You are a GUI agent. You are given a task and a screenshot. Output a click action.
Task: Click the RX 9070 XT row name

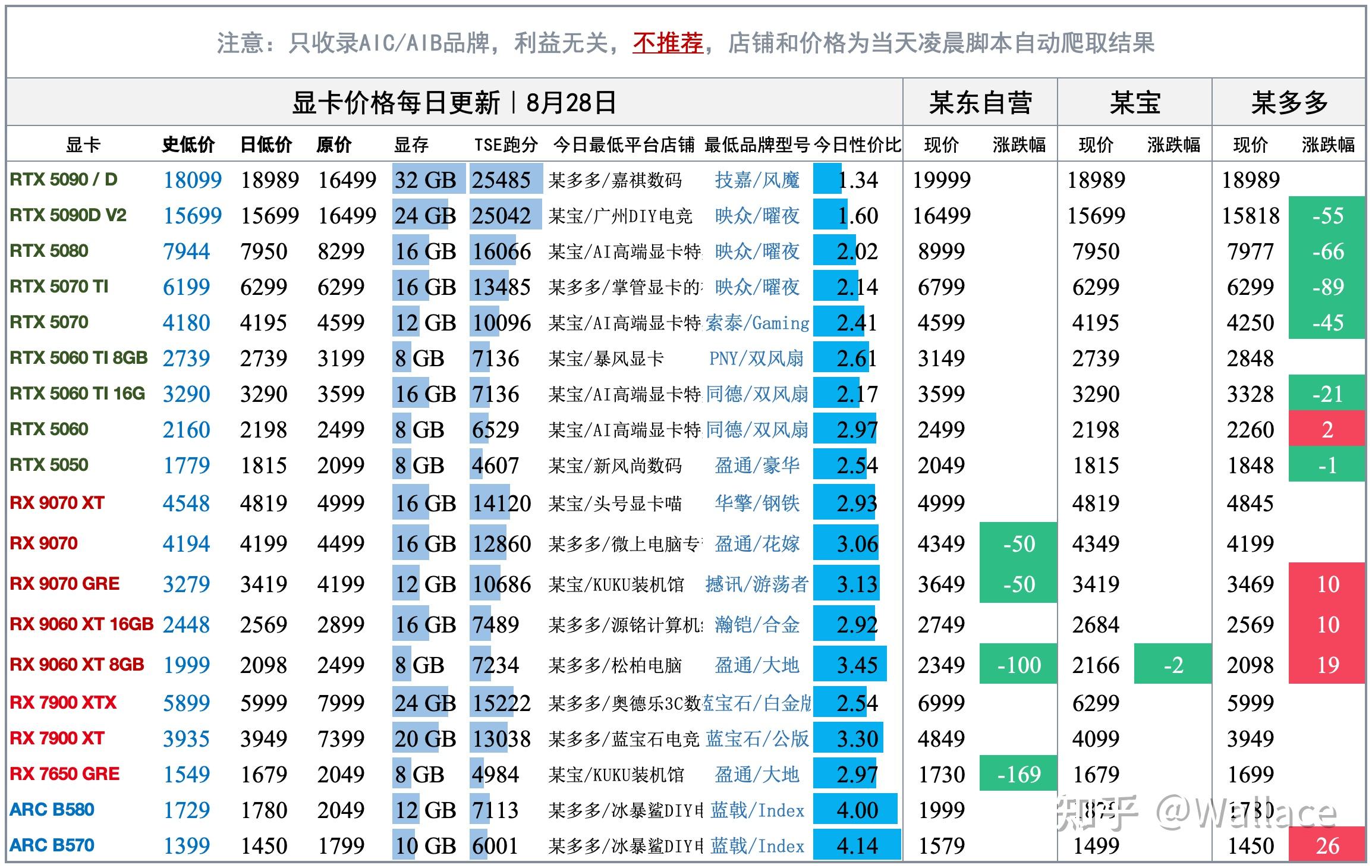[56, 502]
